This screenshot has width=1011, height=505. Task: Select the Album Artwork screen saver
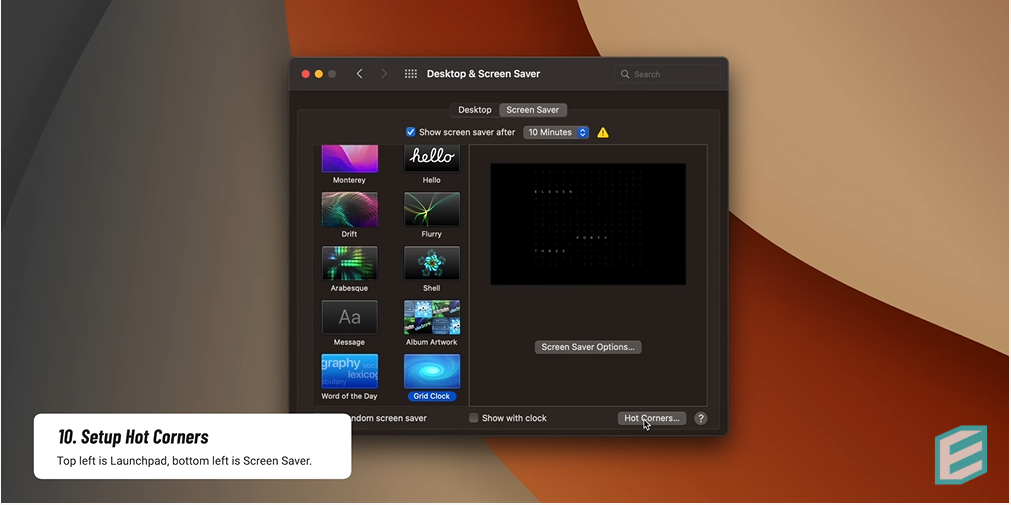click(432, 317)
